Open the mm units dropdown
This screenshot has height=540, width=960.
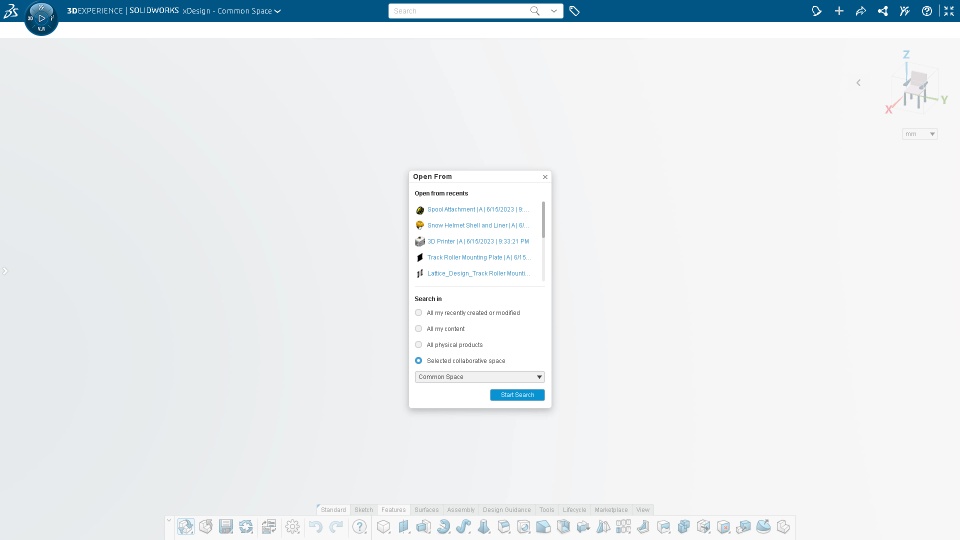pos(920,134)
